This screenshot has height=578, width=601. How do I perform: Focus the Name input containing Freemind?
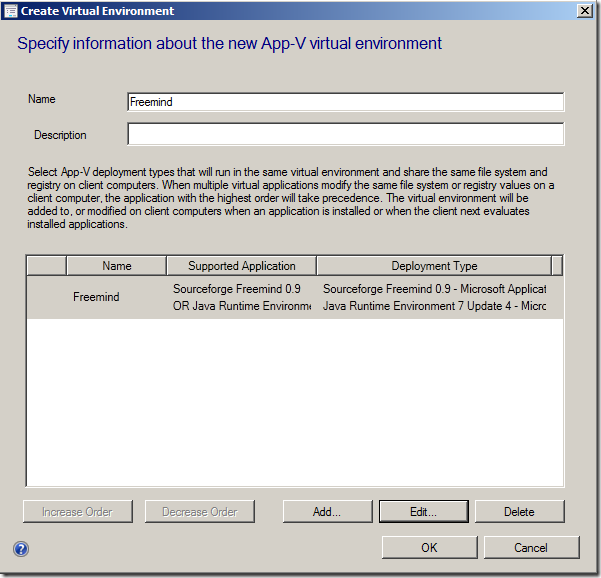pyautogui.click(x=345, y=102)
